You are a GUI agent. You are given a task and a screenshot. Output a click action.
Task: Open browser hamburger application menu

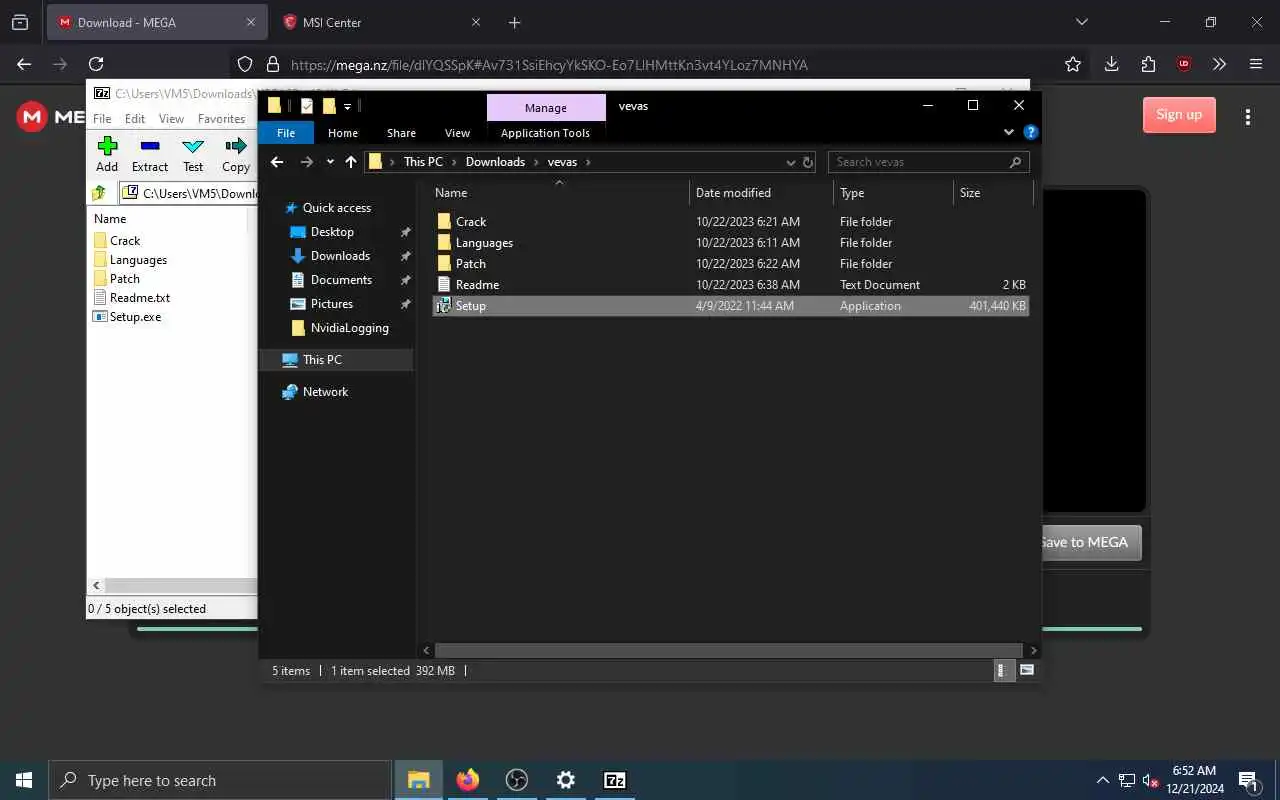1256,64
